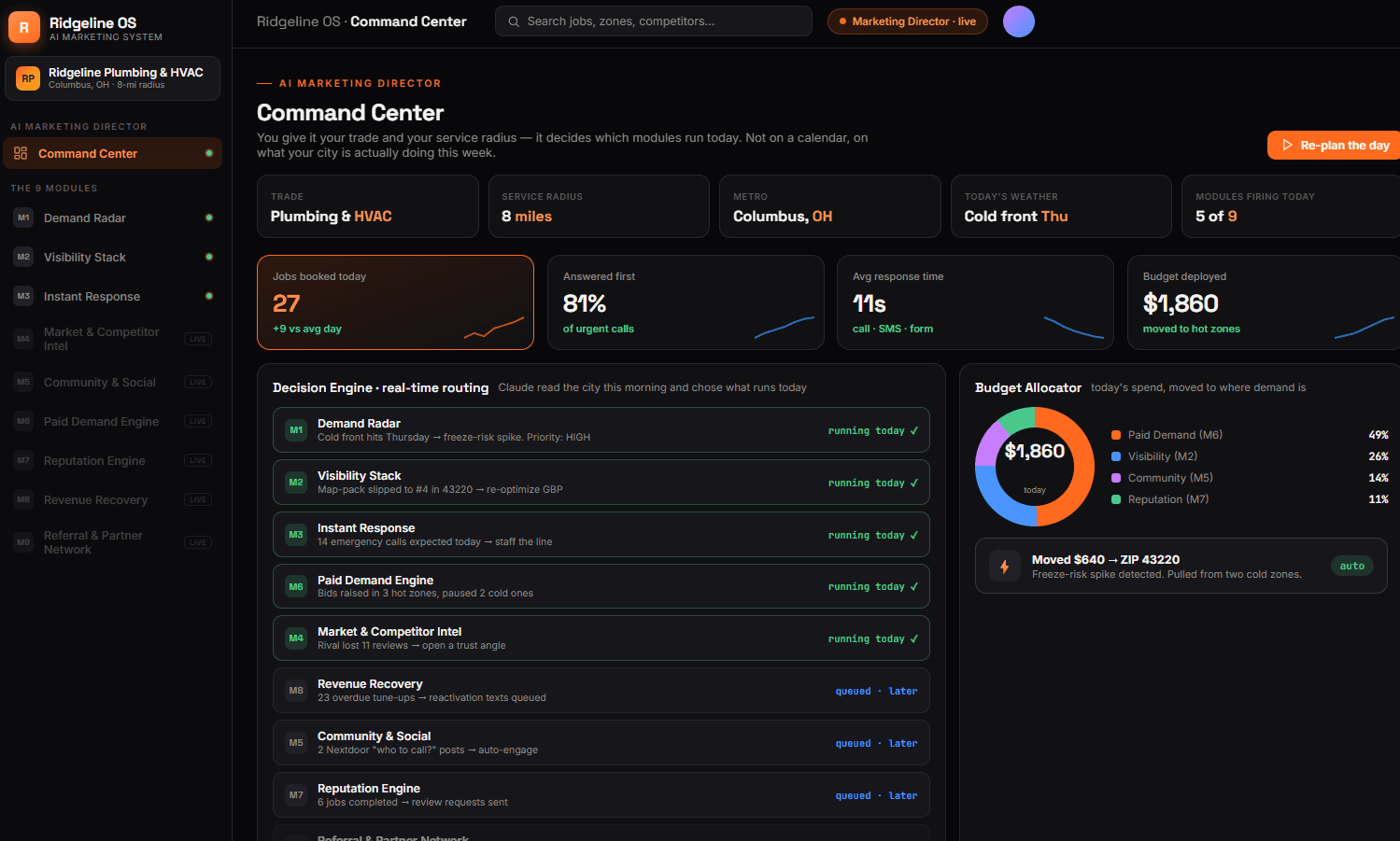
Task: Click the green M4 badge in the Decision Engine list
Action: click(x=296, y=638)
